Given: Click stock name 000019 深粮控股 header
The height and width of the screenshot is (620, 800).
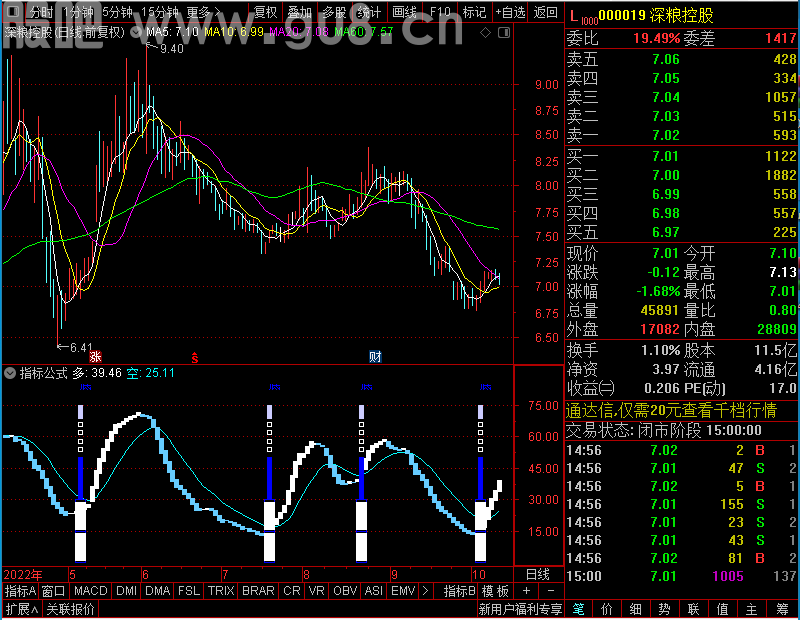Looking at the screenshot, I should pyautogui.click(x=656, y=16).
